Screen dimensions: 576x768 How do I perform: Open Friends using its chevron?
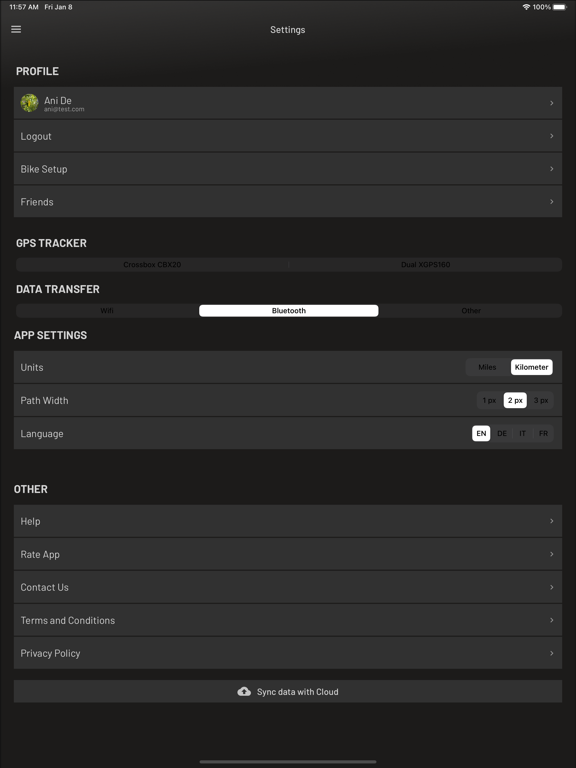(x=552, y=201)
